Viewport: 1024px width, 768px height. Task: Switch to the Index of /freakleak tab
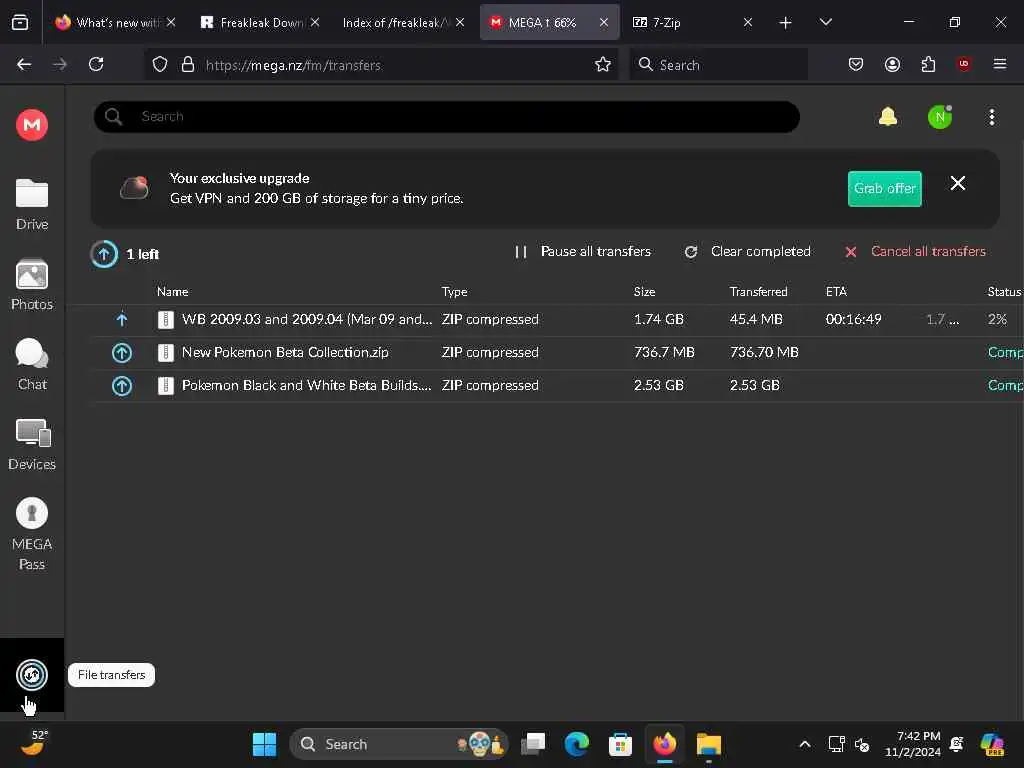point(404,22)
